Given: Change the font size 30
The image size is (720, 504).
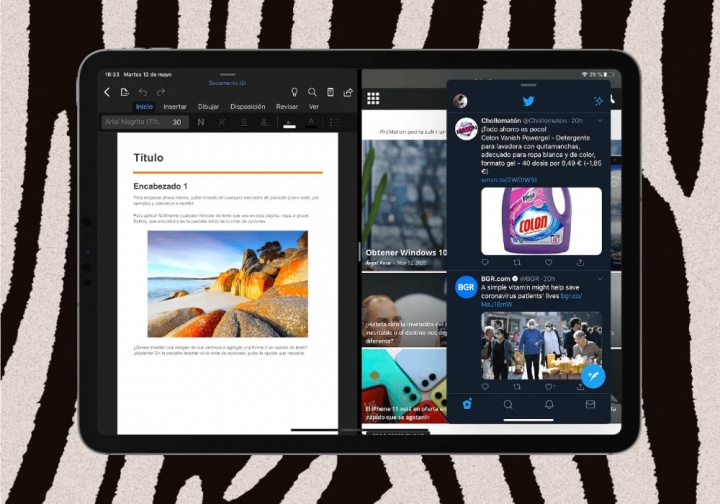Looking at the screenshot, I should (177, 122).
